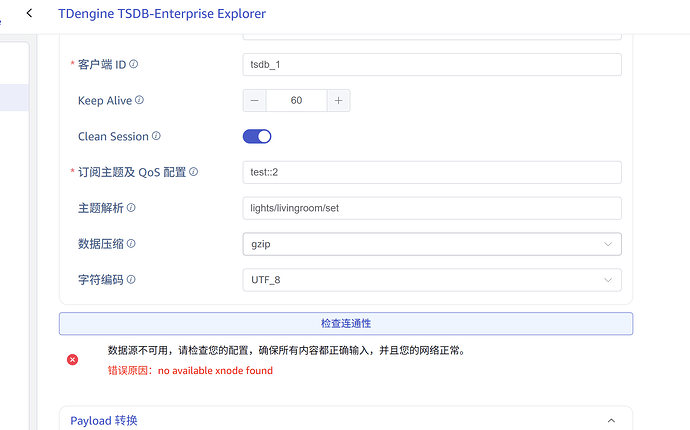Click the TDengine TSDB-Enterprise Explorer title
690x430 pixels.
(163, 14)
